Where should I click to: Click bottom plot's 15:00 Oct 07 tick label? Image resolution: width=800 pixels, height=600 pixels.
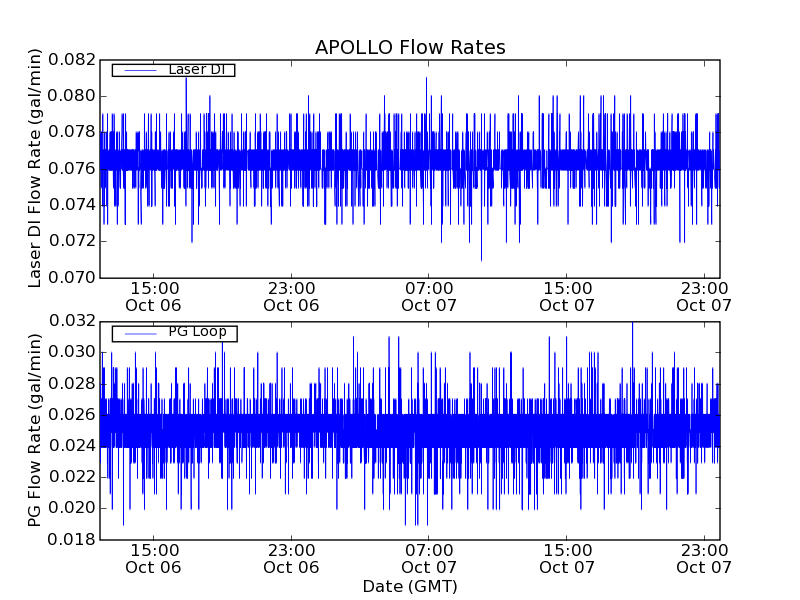coord(567,558)
